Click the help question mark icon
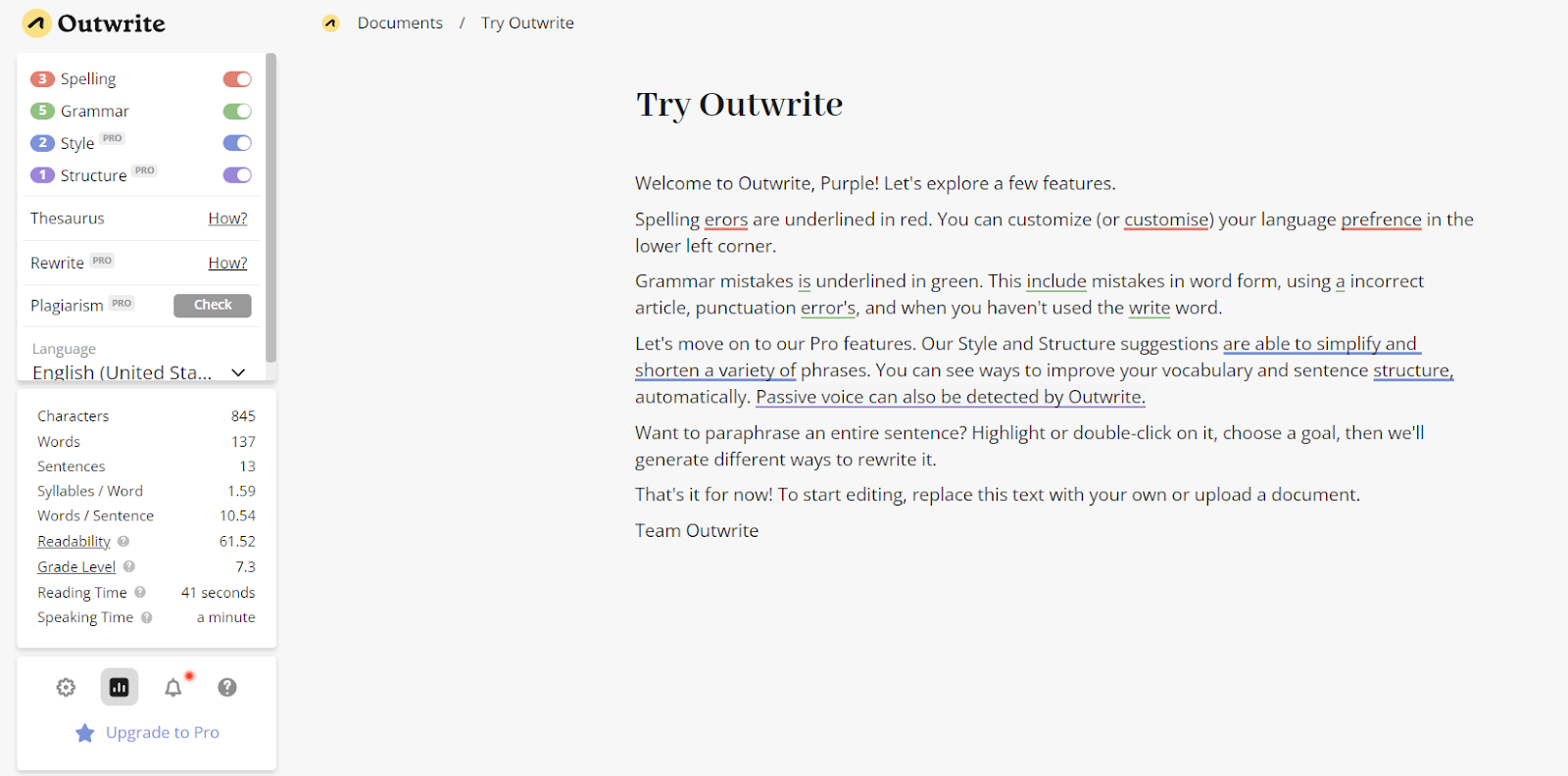Screen dimensions: 1568x776 [x=227, y=688]
